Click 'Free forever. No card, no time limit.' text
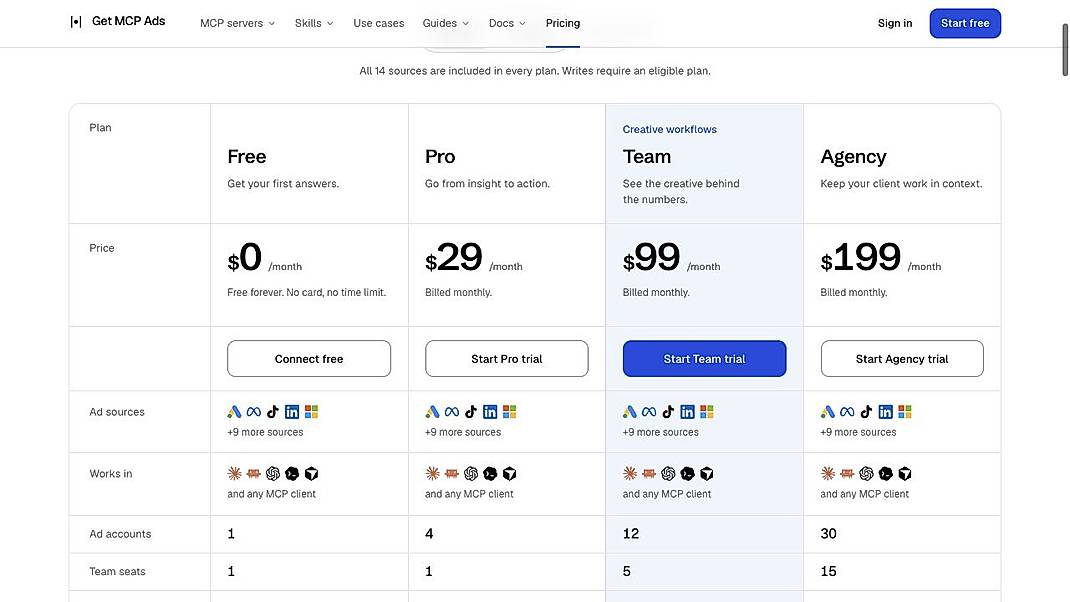Image resolution: width=1070 pixels, height=602 pixels. pos(306,292)
